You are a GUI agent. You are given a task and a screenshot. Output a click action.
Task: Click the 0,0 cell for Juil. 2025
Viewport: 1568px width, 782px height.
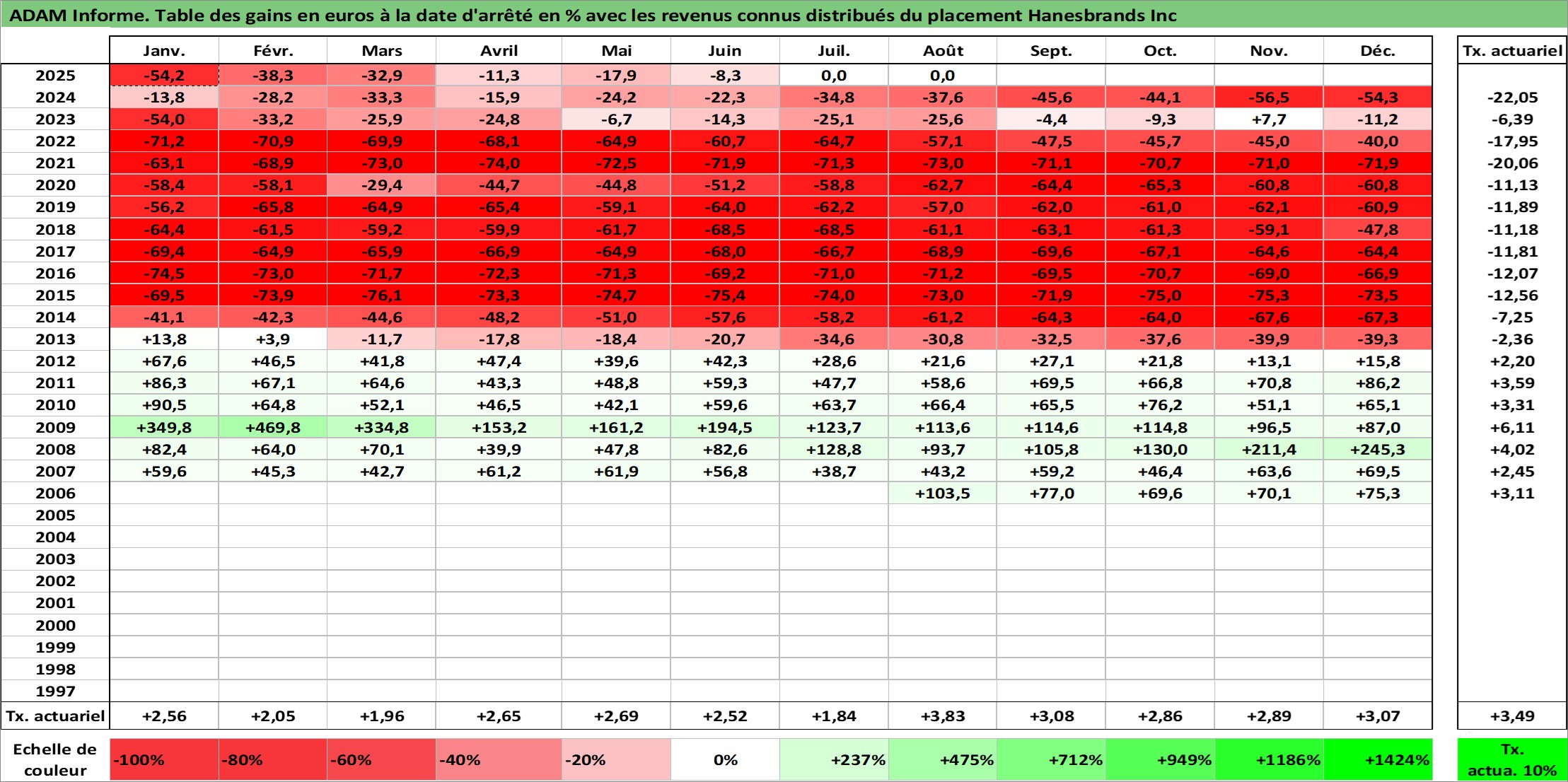point(834,75)
